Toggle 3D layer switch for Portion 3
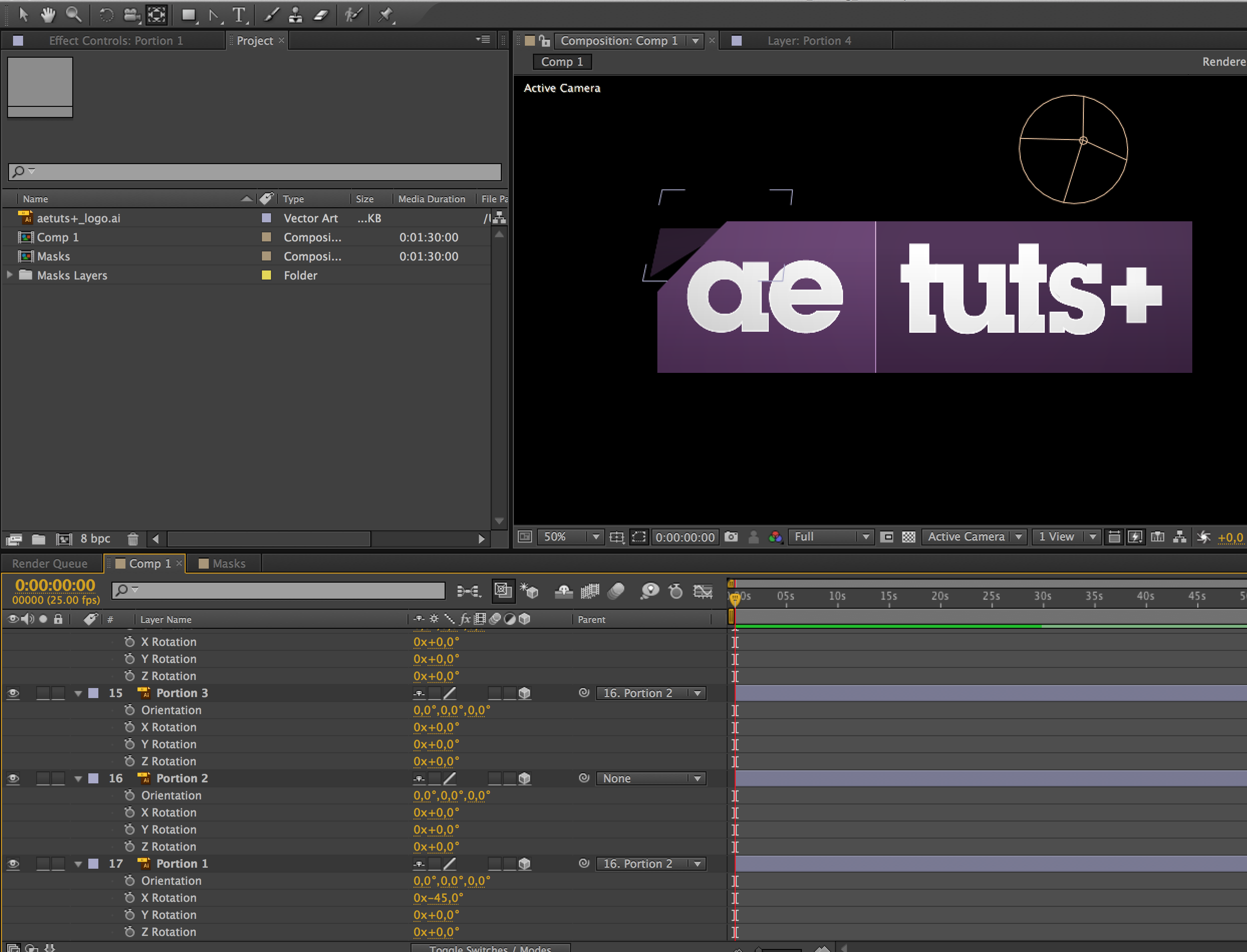Screen dimensions: 1247x952 [x=524, y=693]
